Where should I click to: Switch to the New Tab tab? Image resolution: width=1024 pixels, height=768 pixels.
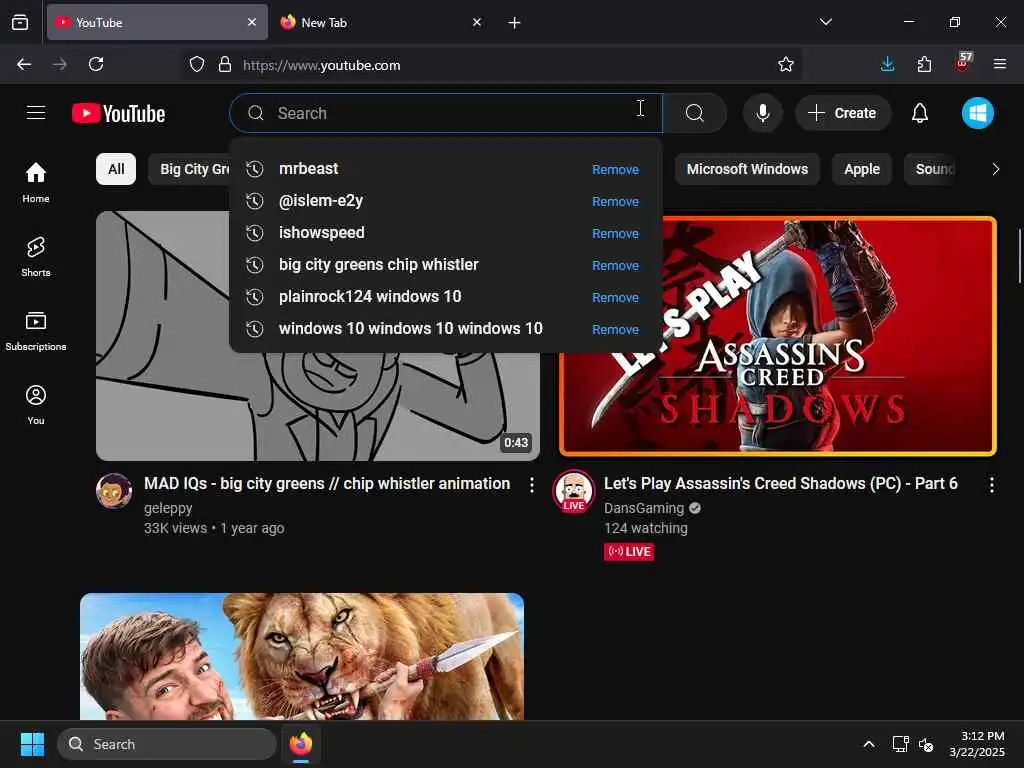click(382, 22)
